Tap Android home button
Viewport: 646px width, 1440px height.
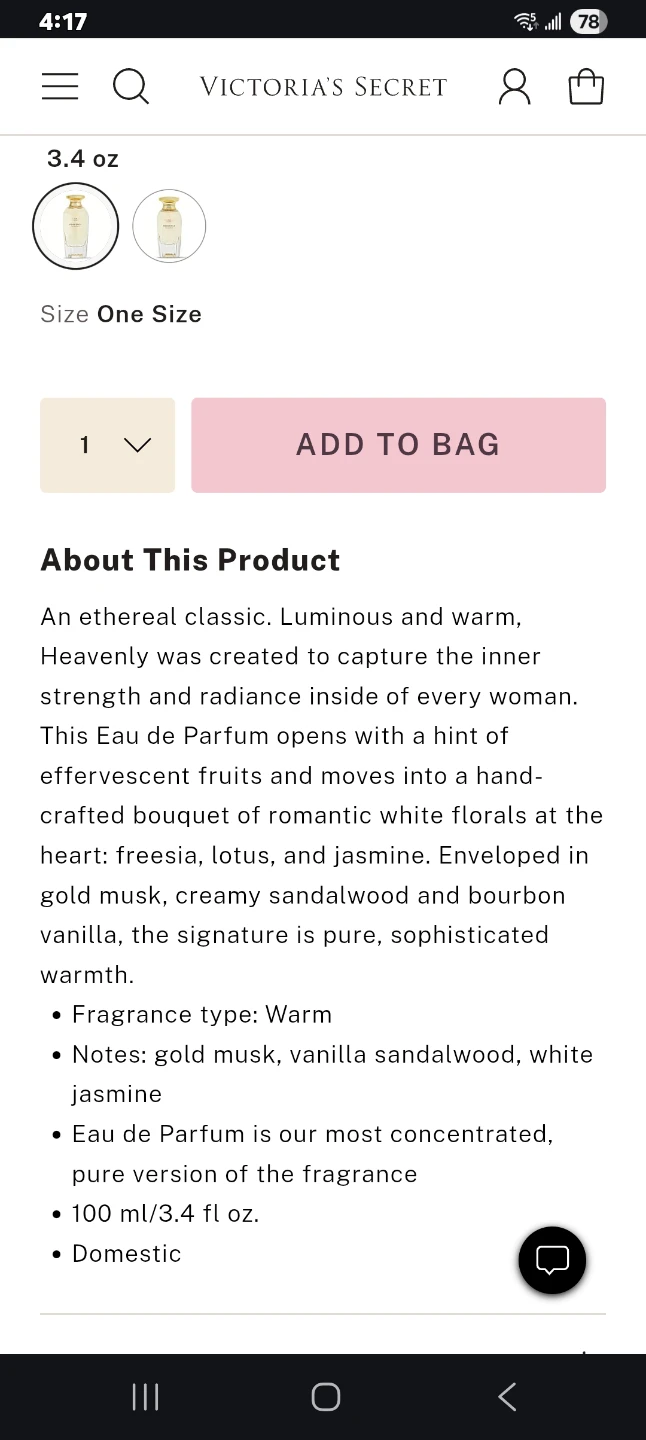pyautogui.click(x=325, y=1397)
